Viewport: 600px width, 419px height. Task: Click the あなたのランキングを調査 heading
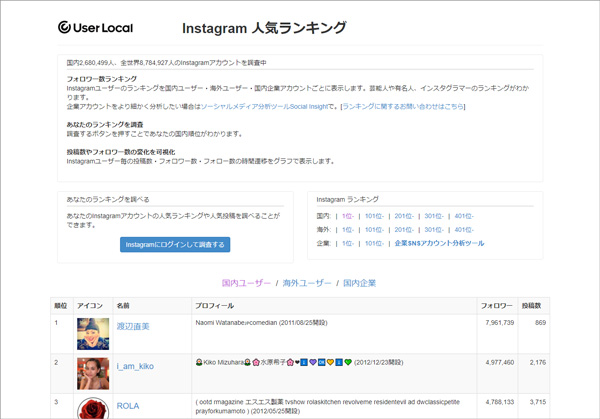point(105,125)
